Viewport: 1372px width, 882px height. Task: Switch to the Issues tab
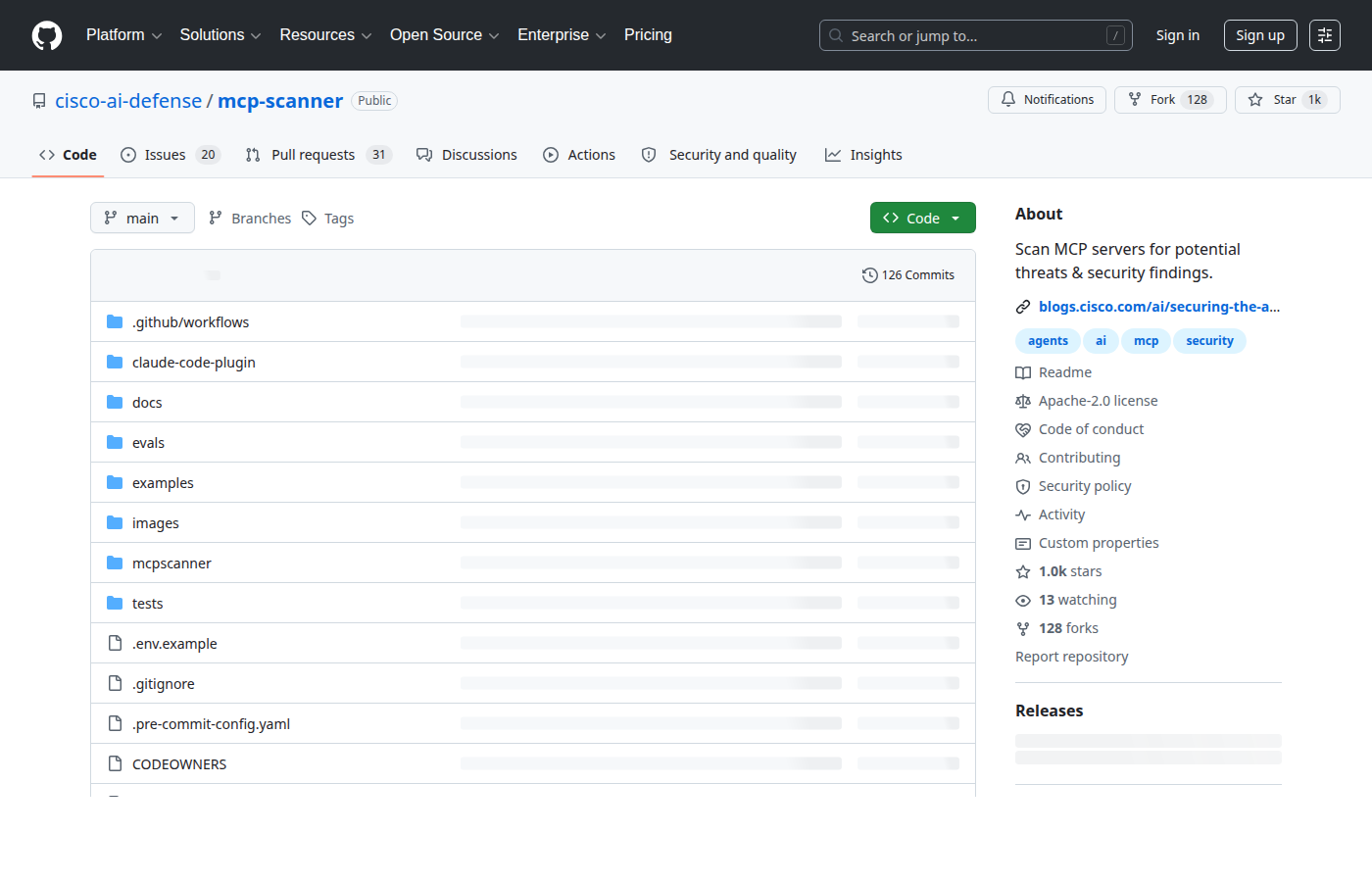[171, 155]
